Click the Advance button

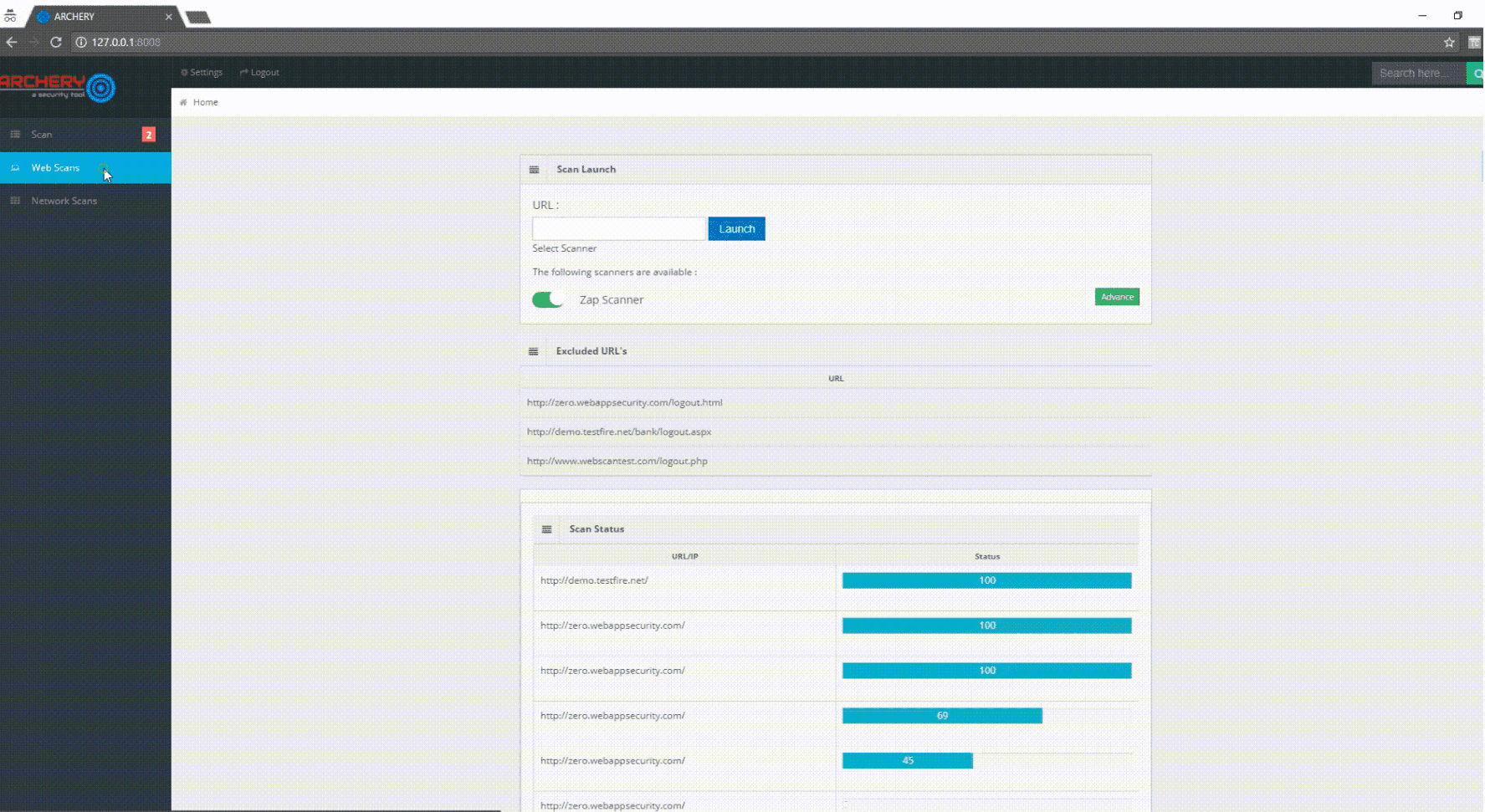1117,297
